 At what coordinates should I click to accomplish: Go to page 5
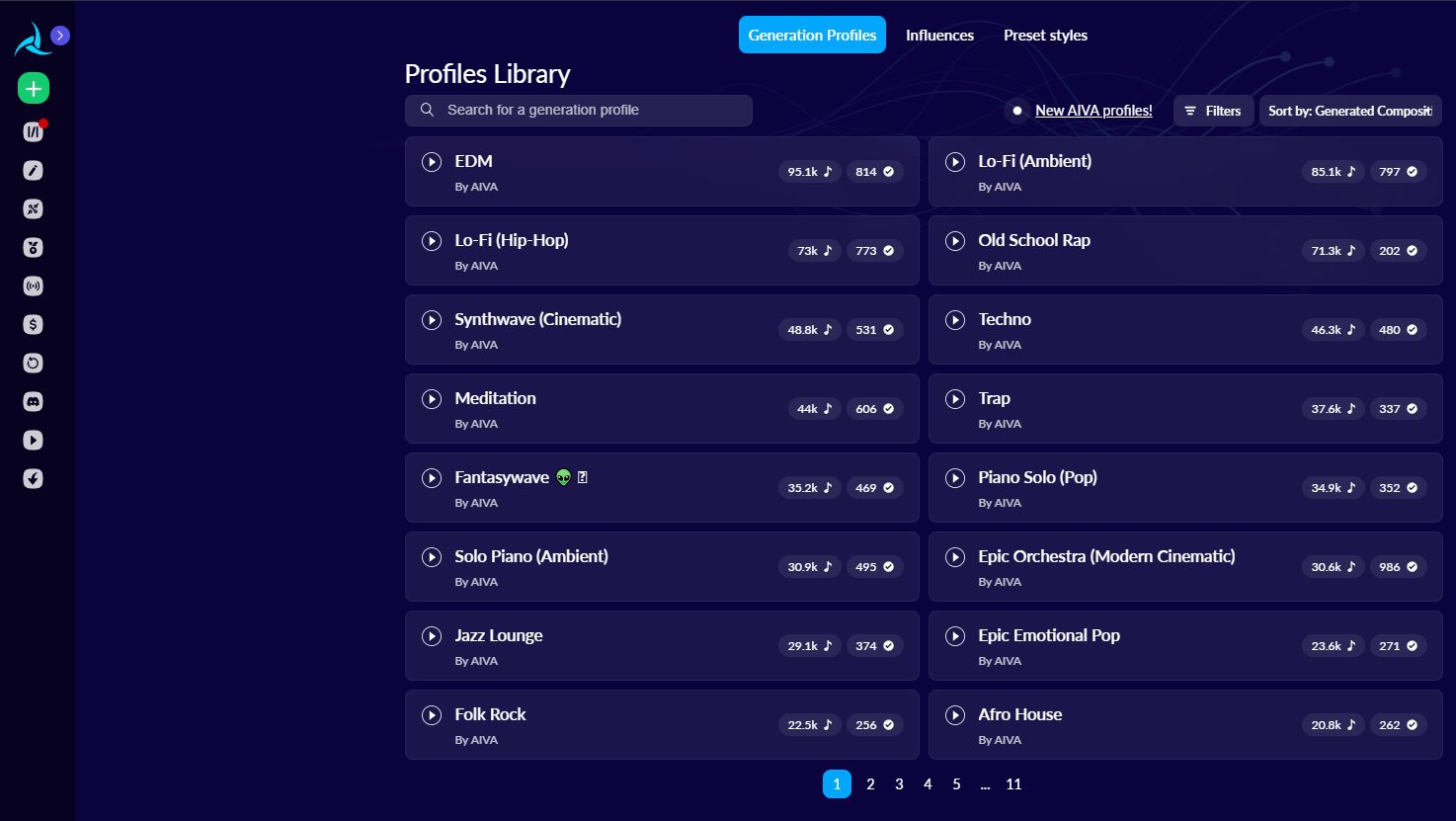tap(956, 784)
